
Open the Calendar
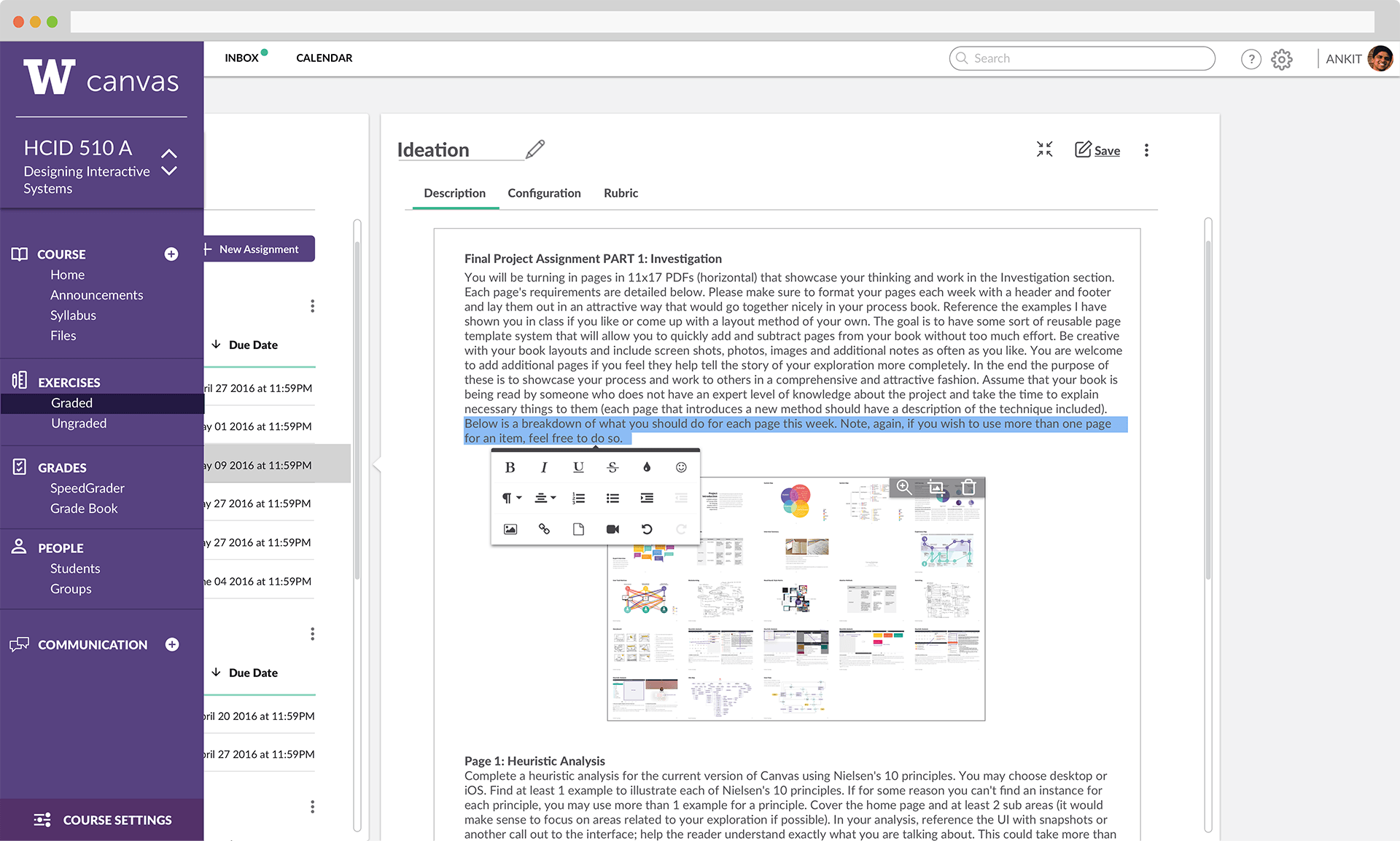[324, 58]
